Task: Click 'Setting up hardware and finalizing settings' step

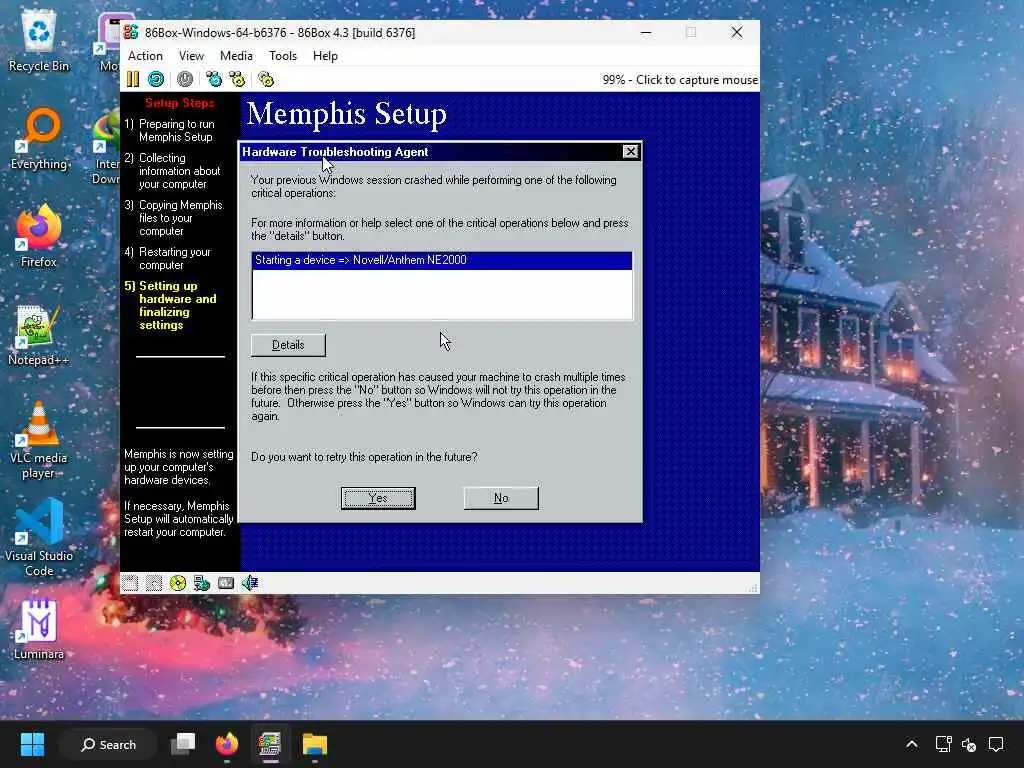Action: tap(171, 306)
